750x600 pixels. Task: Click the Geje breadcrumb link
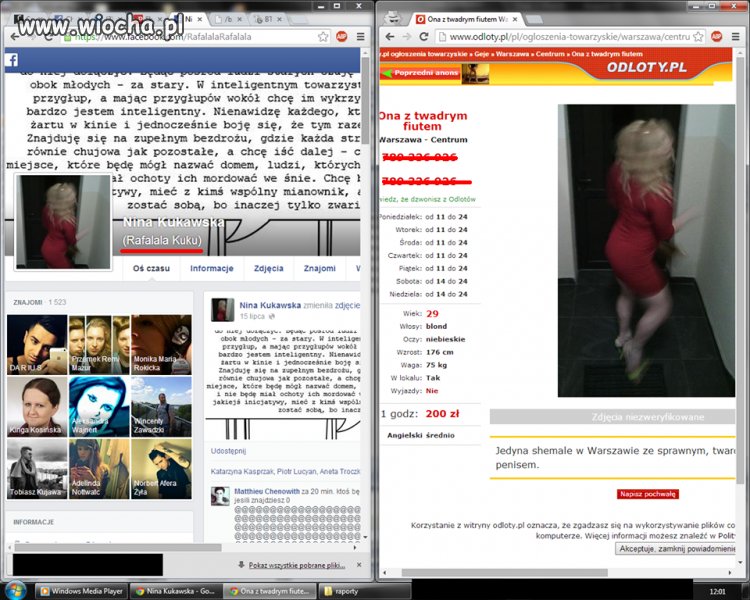(482, 54)
